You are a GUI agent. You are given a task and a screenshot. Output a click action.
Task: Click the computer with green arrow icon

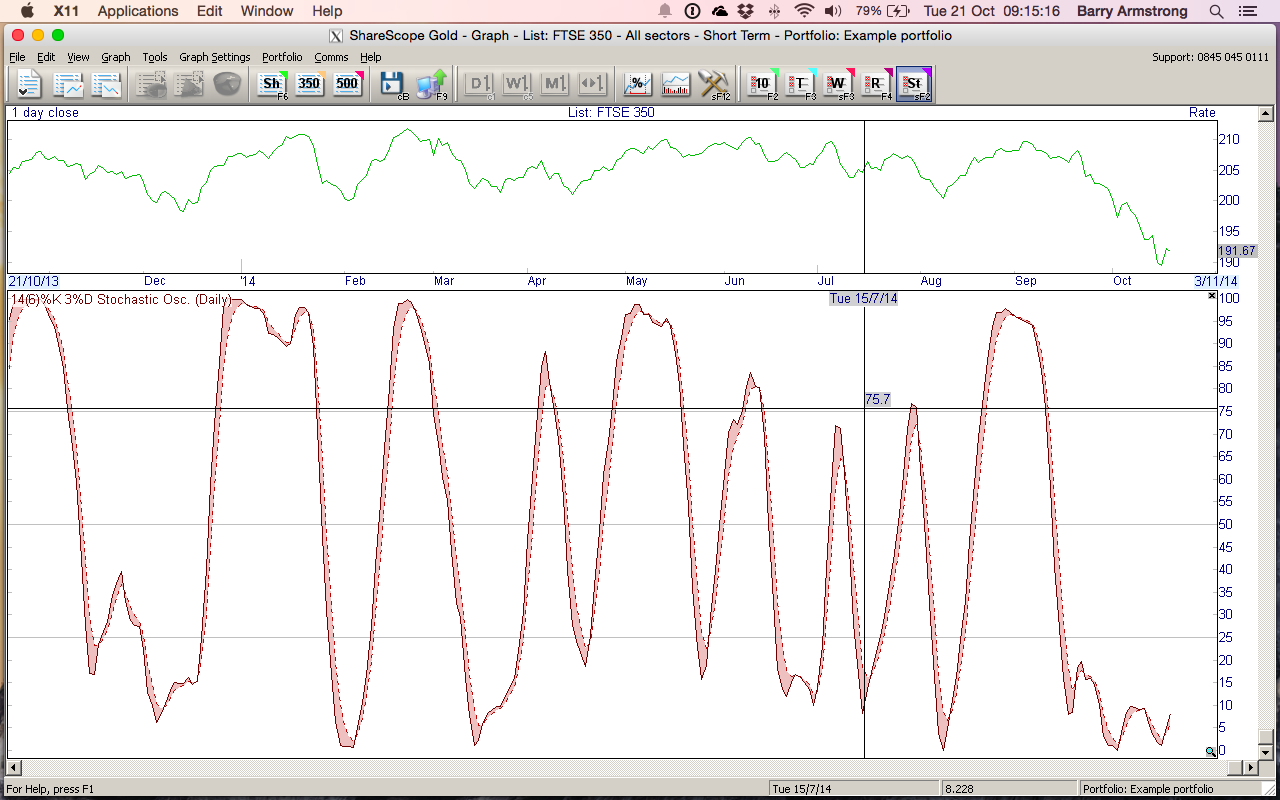(431, 84)
